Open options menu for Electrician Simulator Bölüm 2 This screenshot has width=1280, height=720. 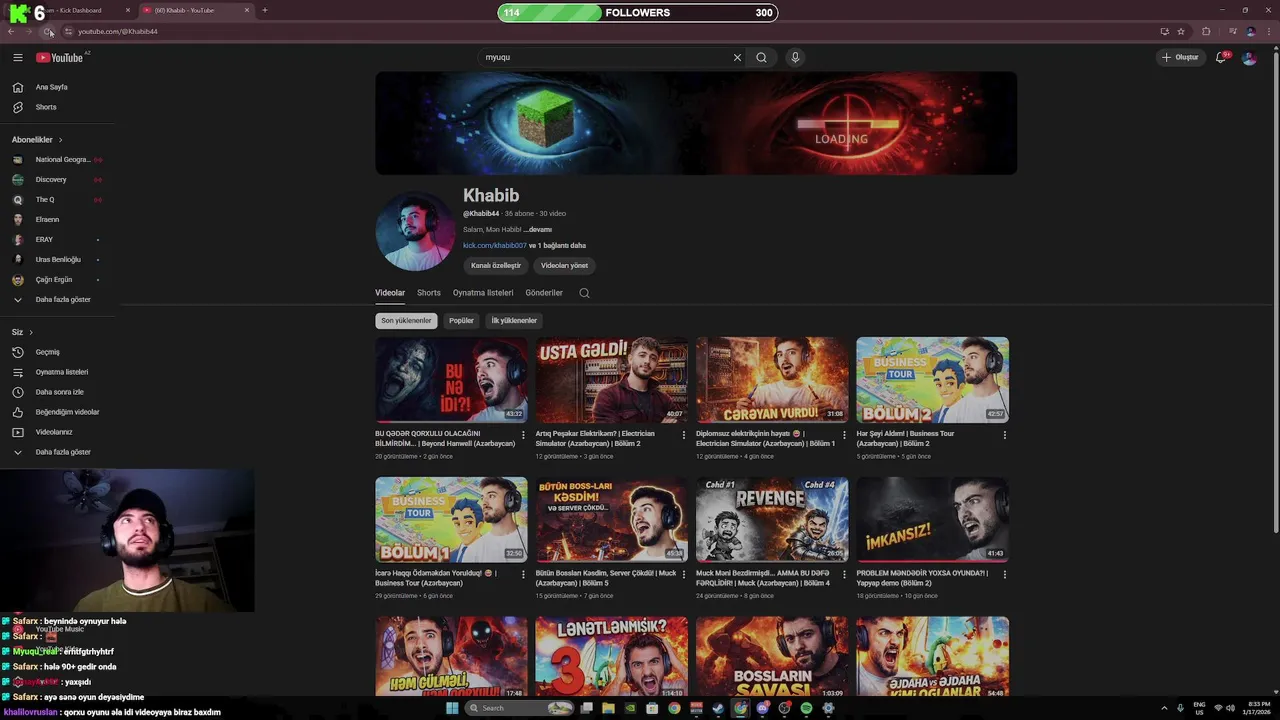click(684, 435)
